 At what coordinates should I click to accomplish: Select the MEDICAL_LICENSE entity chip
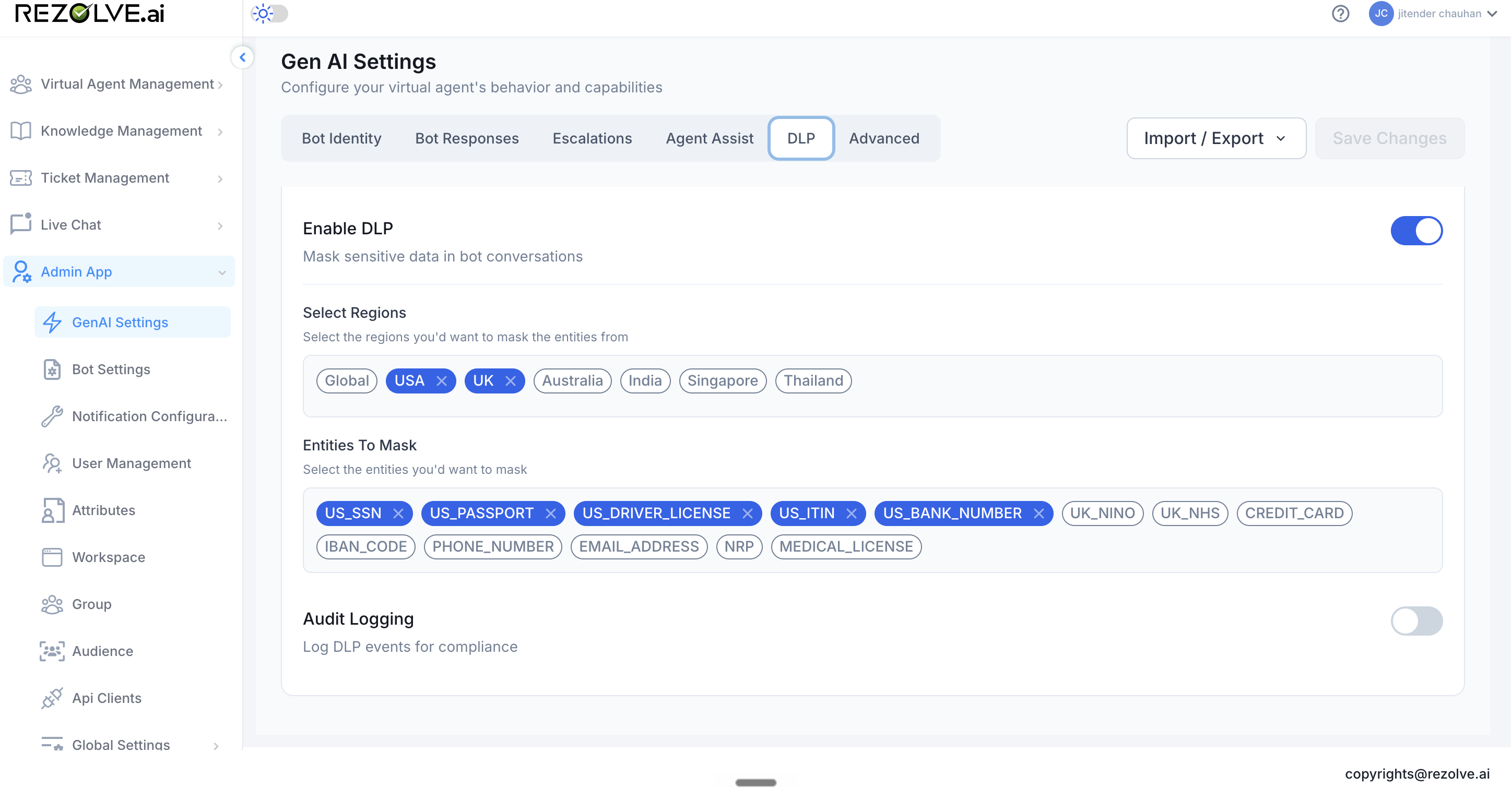[x=846, y=547]
